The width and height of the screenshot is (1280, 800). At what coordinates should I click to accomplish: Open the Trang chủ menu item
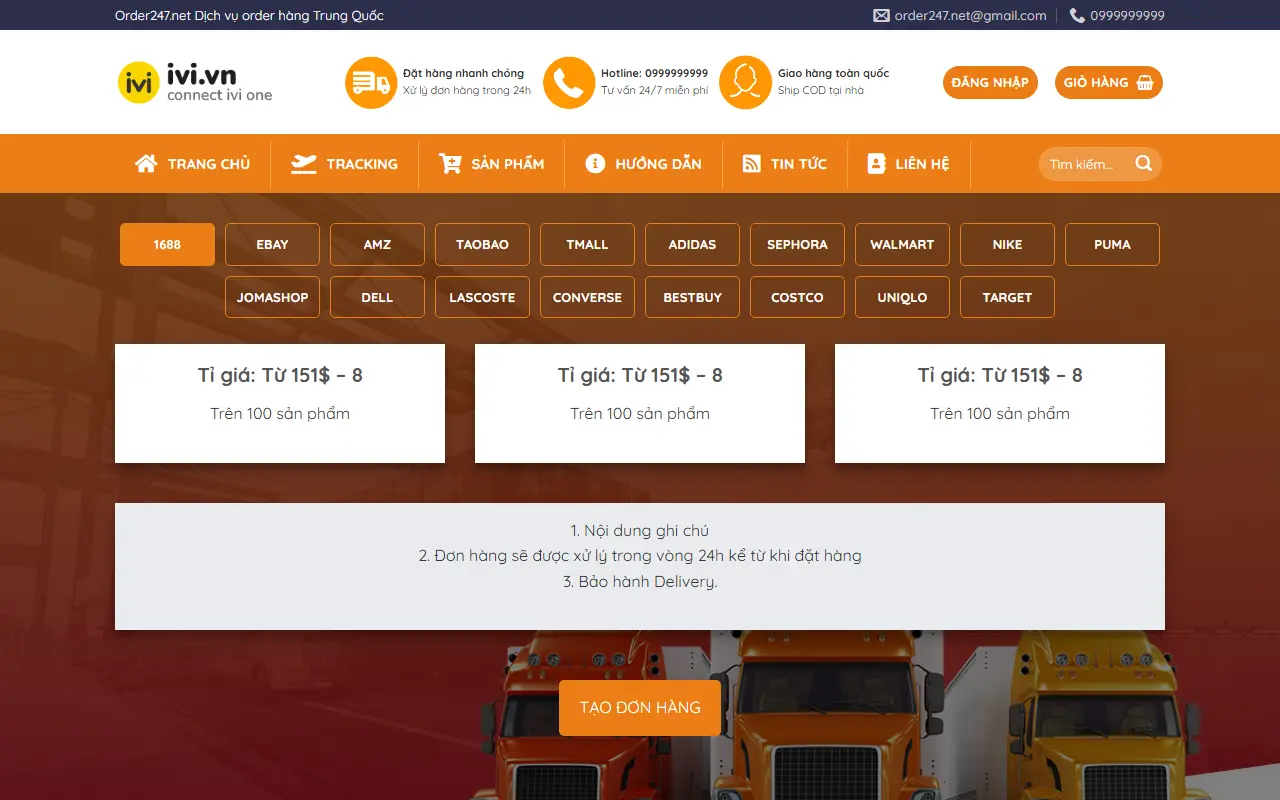pos(193,163)
